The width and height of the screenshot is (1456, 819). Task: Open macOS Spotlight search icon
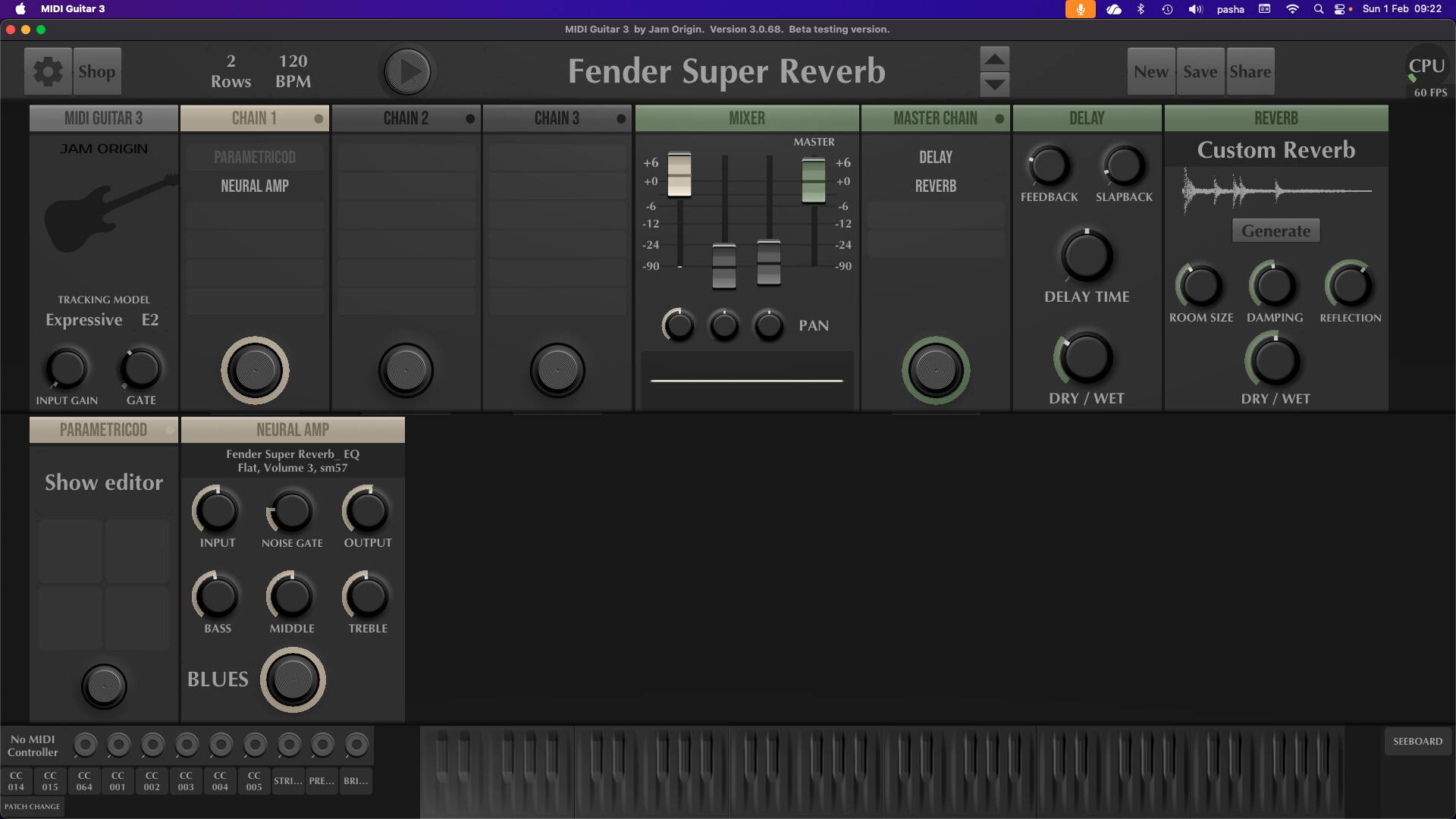pos(1319,9)
